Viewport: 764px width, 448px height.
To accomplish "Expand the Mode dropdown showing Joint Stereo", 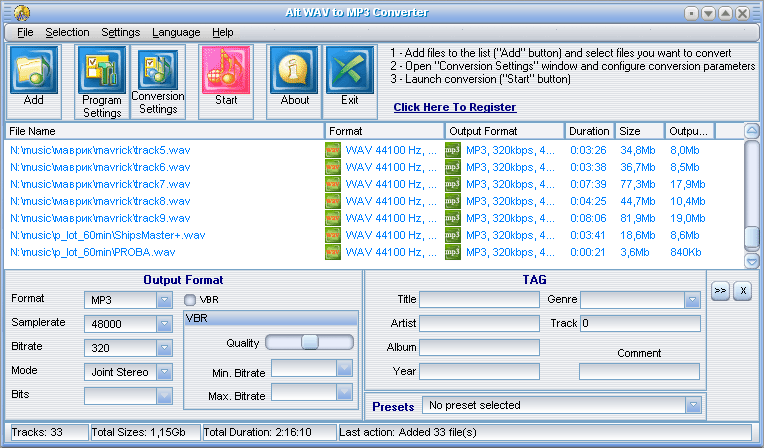I will point(165,372).
